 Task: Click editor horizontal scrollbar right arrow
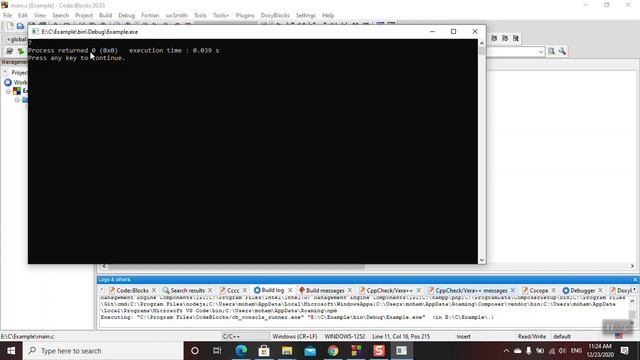632,266
